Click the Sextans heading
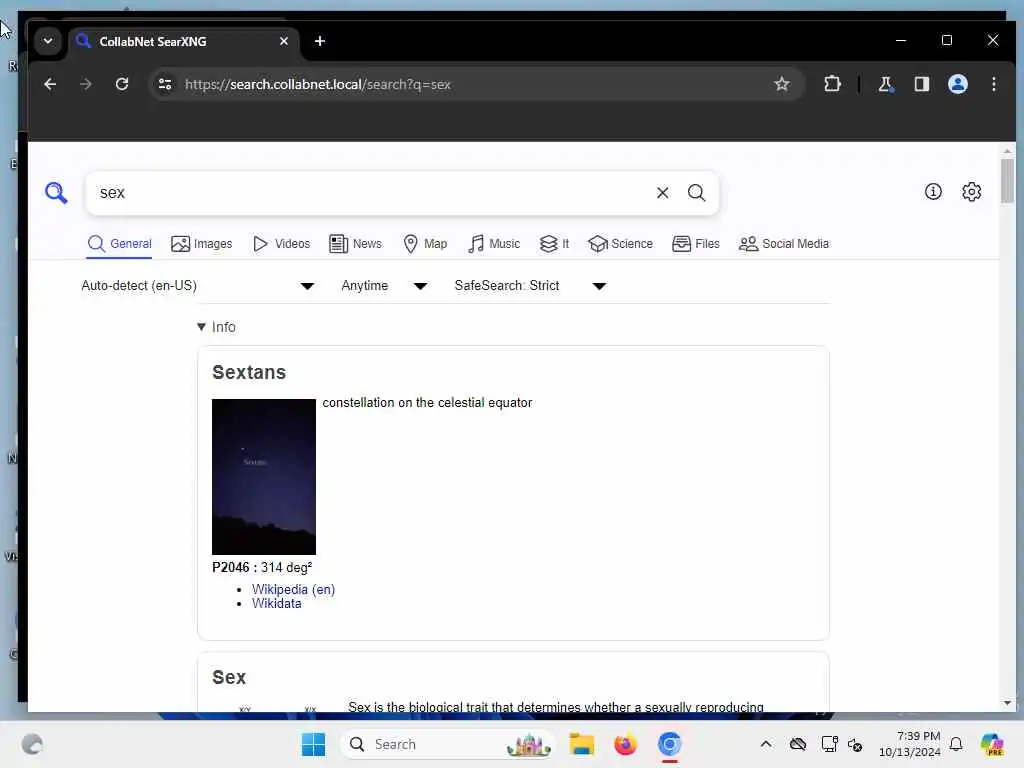 249,372
